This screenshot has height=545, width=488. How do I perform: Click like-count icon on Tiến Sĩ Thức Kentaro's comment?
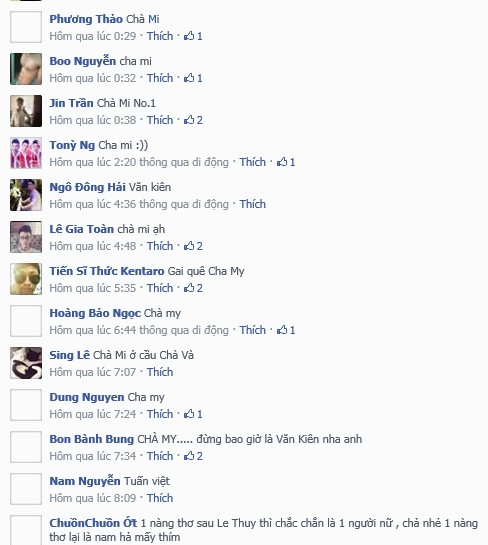pyautogui.click(x=193, y=288)
